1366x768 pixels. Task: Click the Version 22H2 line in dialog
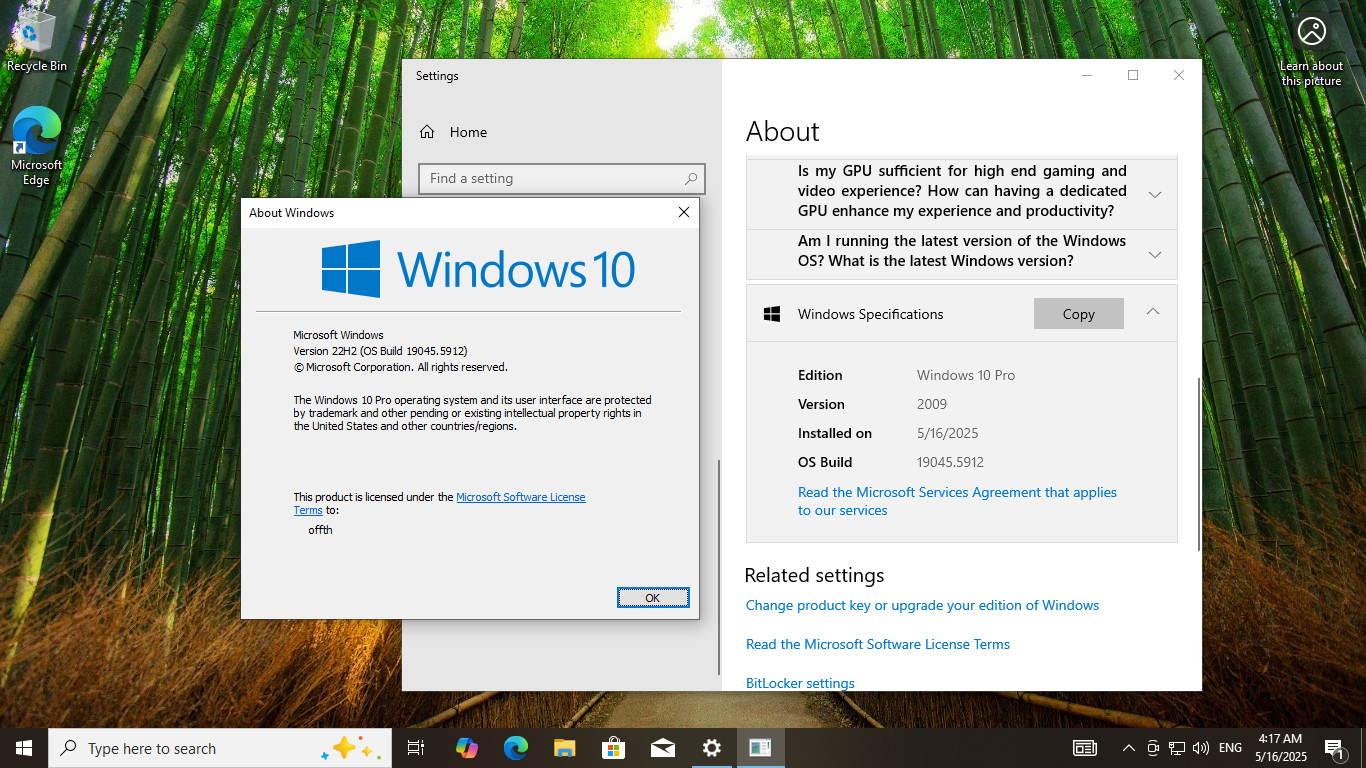(x=380, y=351)
